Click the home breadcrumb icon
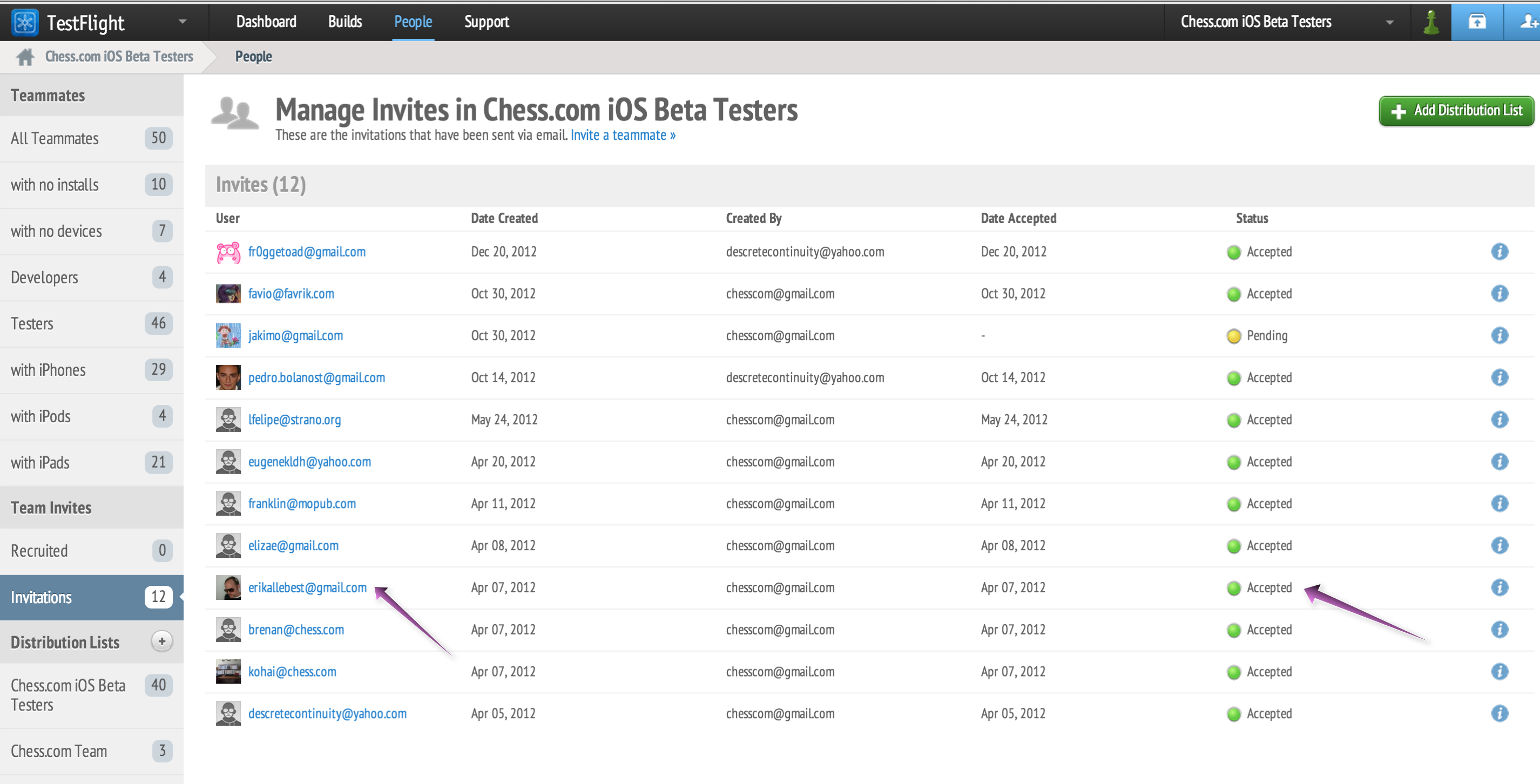This screenshot has width=1540, height=784. (25, 57)
